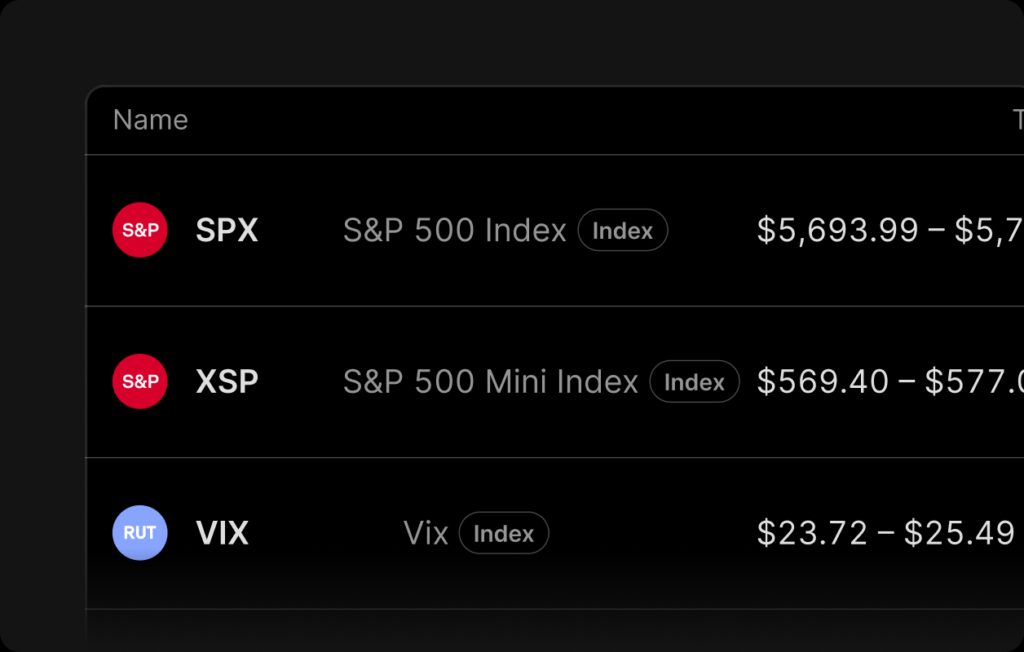Click the blue RUT icon beside VIX
The image size is (1024, 652).
140,533
